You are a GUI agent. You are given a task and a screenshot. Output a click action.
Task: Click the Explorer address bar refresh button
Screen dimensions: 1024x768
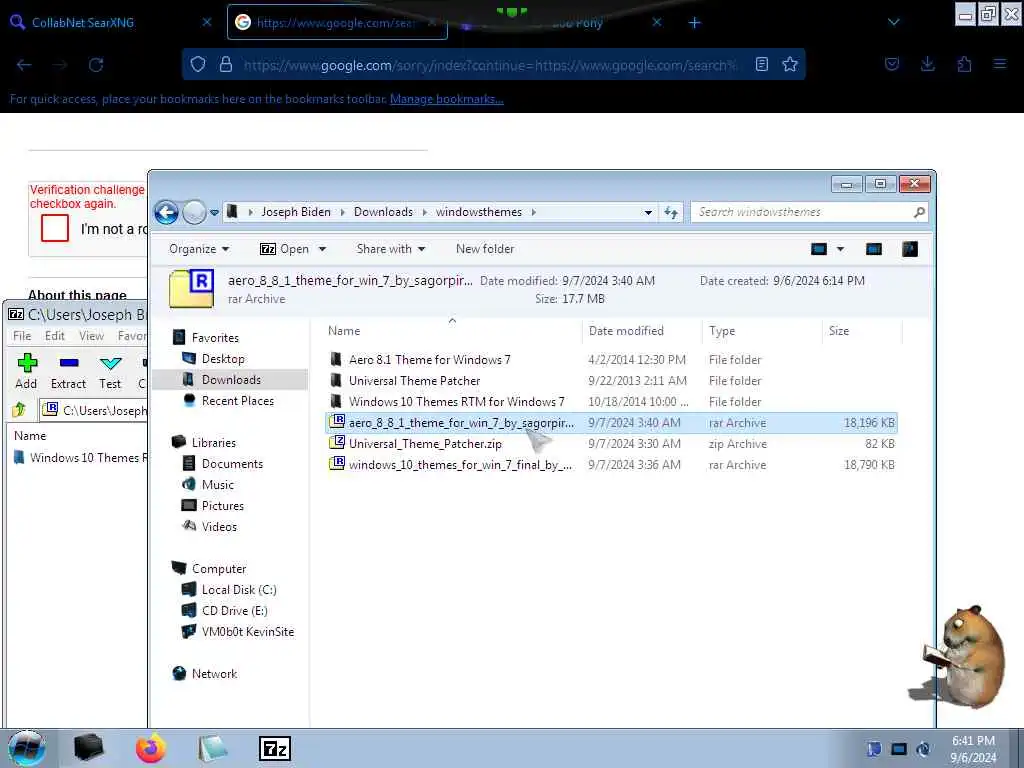point(671,212)
